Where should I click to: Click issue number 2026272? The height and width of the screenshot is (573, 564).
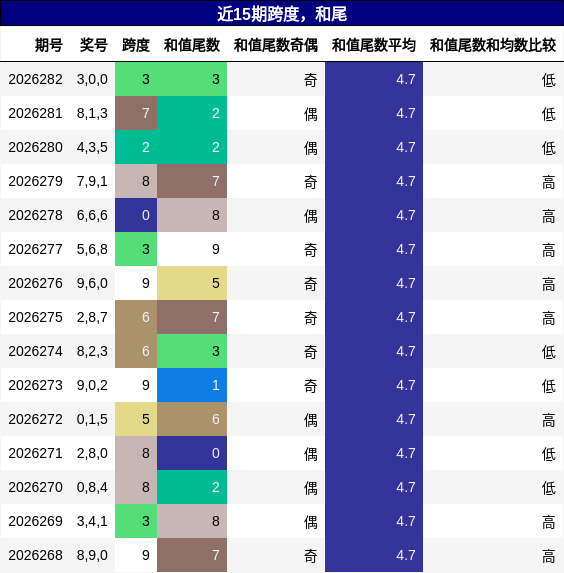[35, 419]
